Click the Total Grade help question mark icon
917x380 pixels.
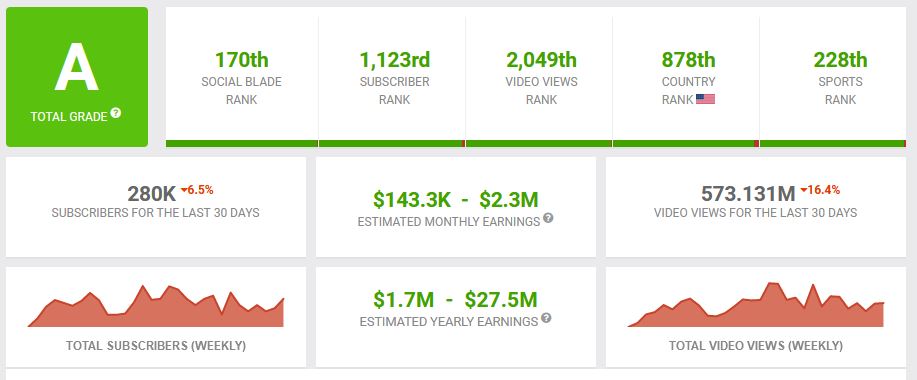(x=116, y=113)
